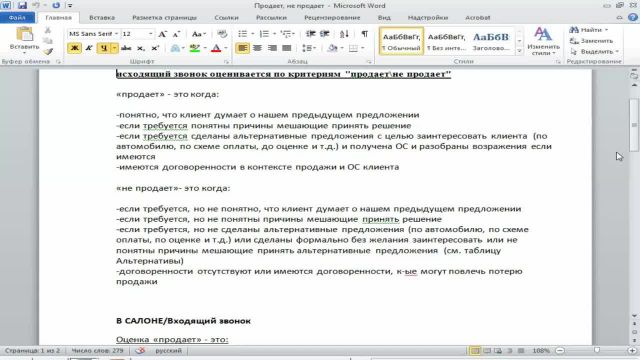Apply strikethrough formatting
This screenshot has height=360, width=640.
tap(126, 48)
